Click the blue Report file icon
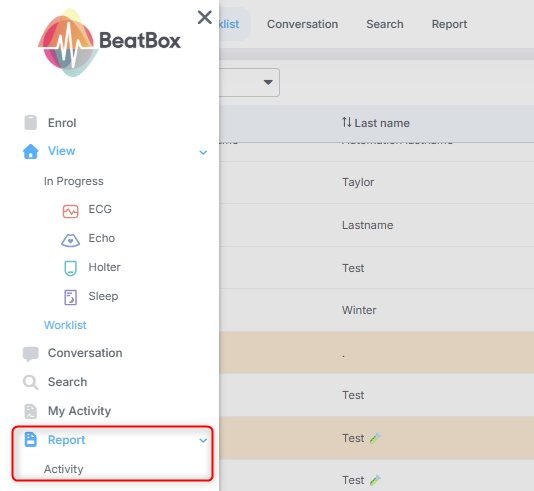 point(31,439)
